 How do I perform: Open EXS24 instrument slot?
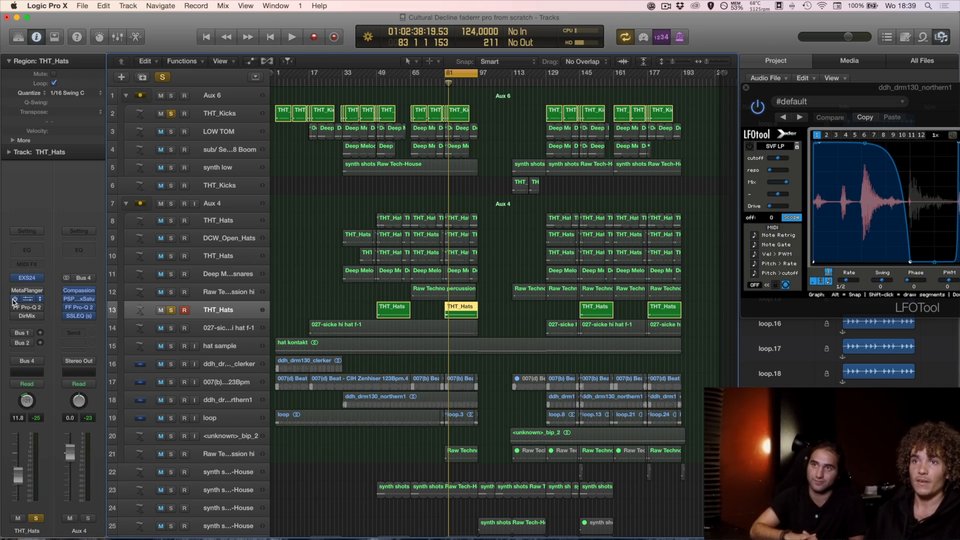tap(27, 278)
